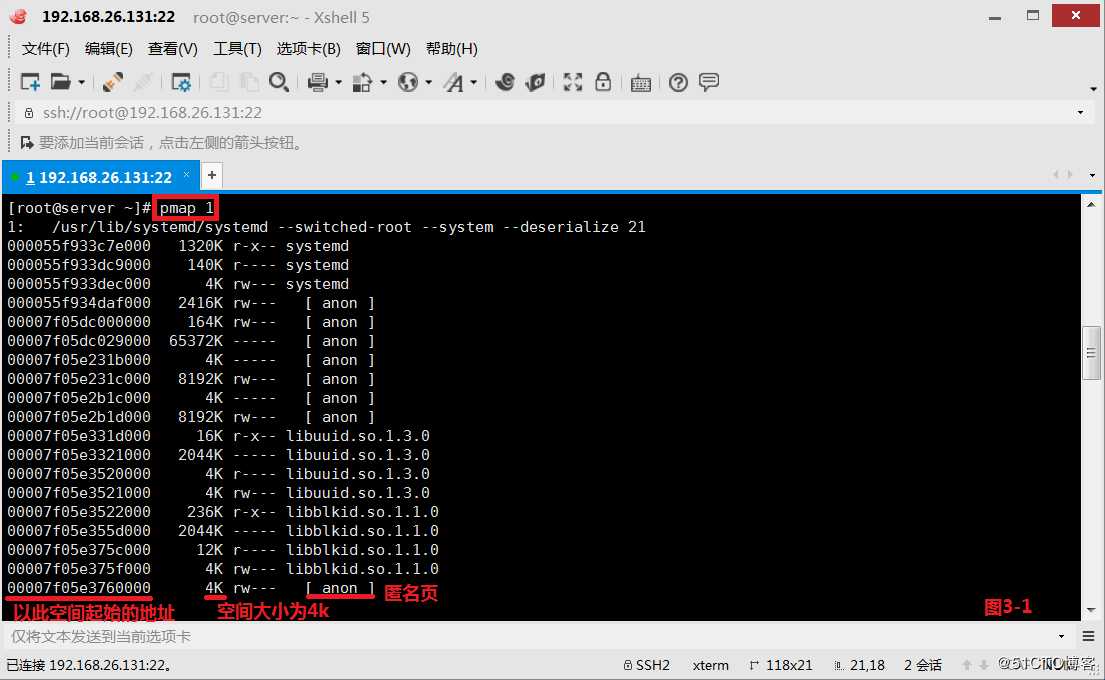Click the SSH2 status bar entry
The height and width of the screenshot is (680, 1105).
[x=646, y=664]
